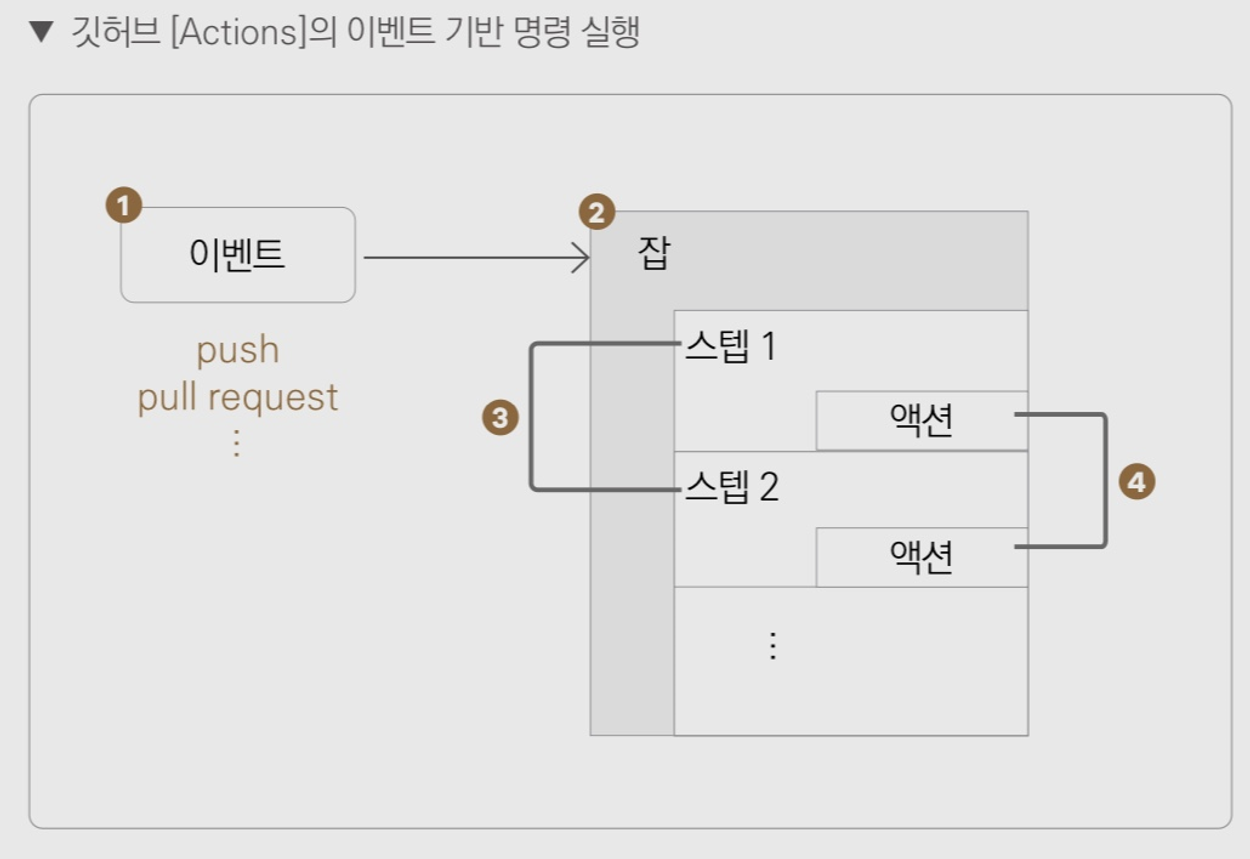
Task: Click the numbered badge 2 beside 잡
Action: [597, 212]
